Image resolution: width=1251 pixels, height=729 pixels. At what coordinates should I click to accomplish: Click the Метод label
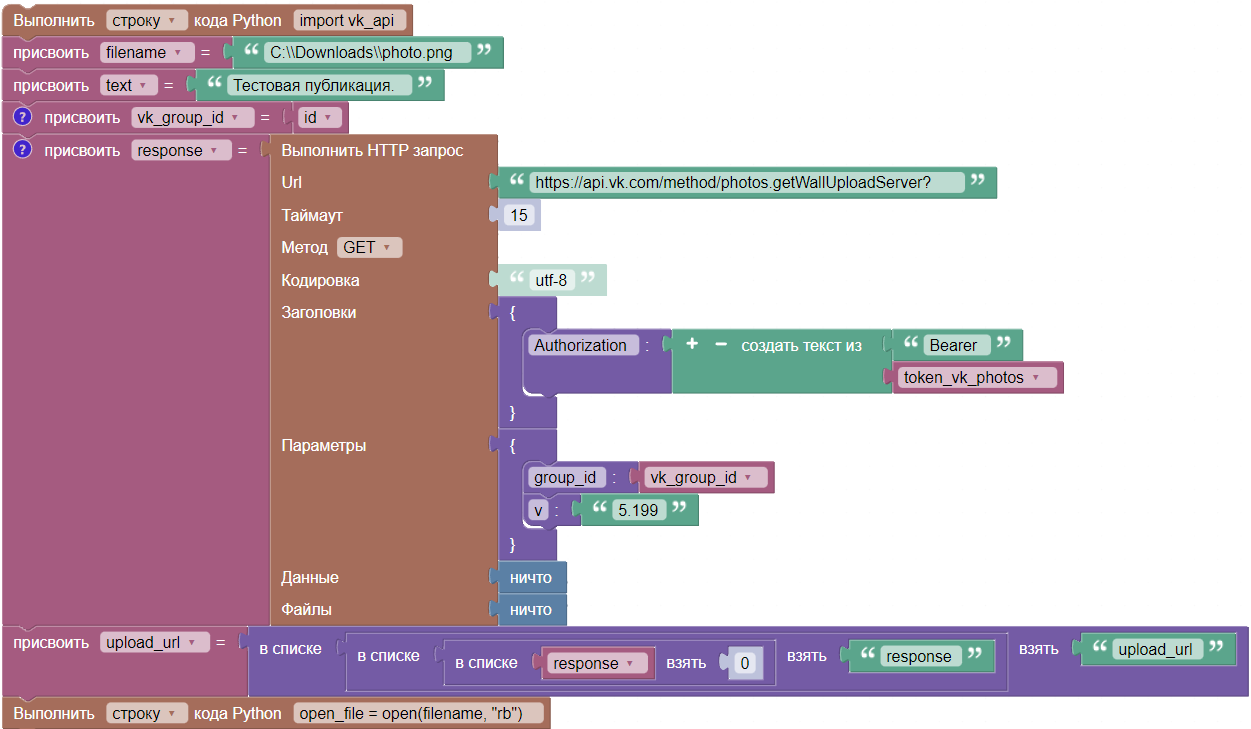tap(305, 248)
